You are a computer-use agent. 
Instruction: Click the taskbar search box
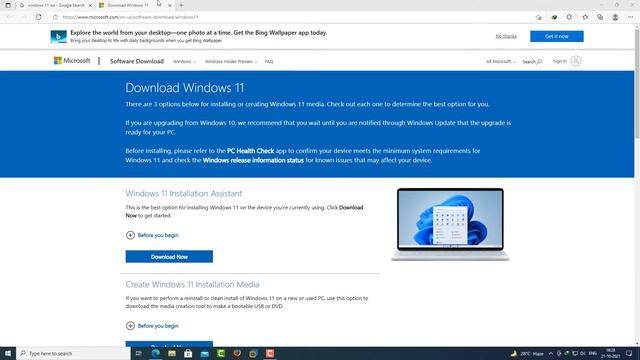pos(73,353)
